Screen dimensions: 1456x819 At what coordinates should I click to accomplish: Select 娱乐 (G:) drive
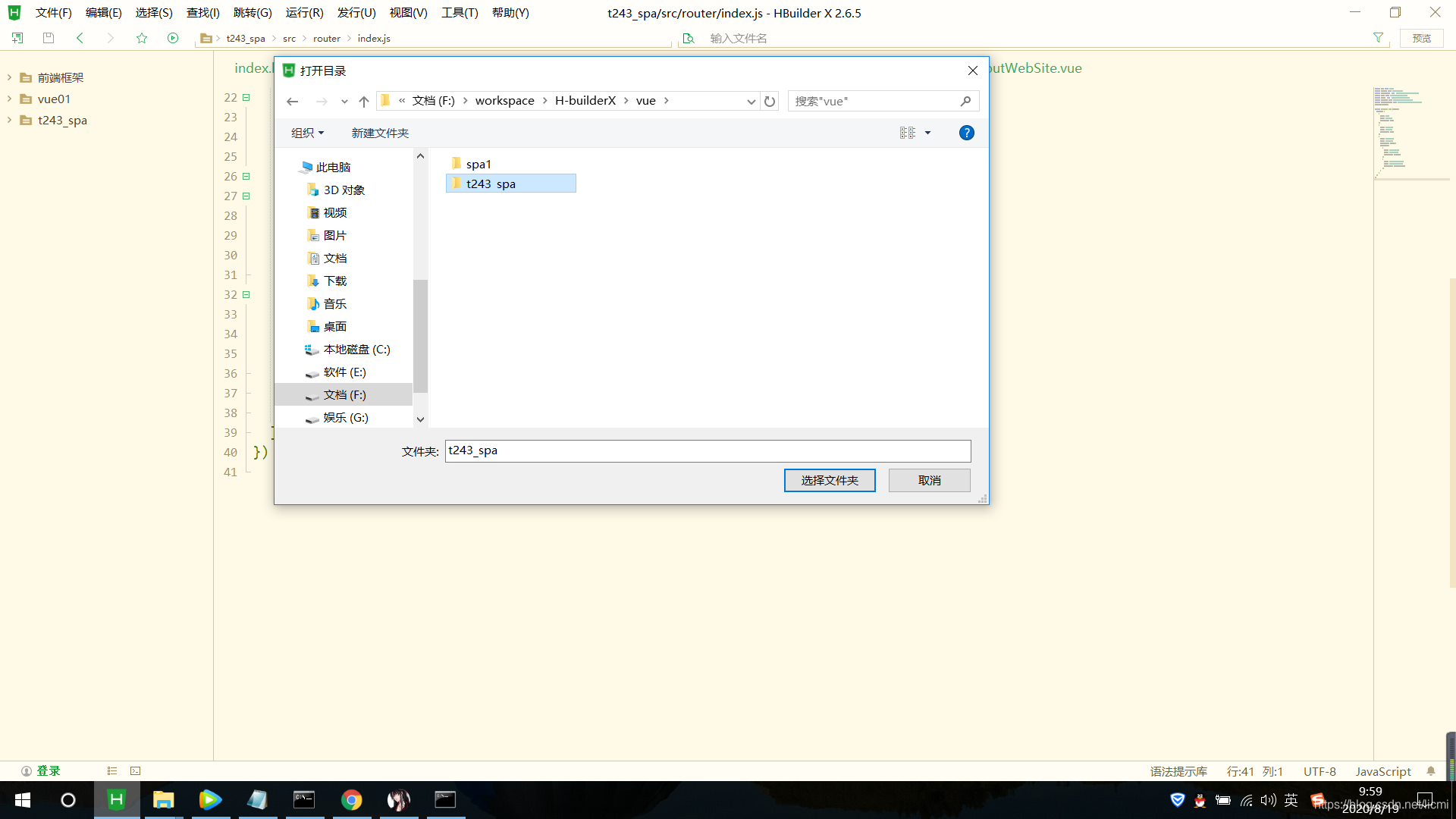[x=345, y=417]
